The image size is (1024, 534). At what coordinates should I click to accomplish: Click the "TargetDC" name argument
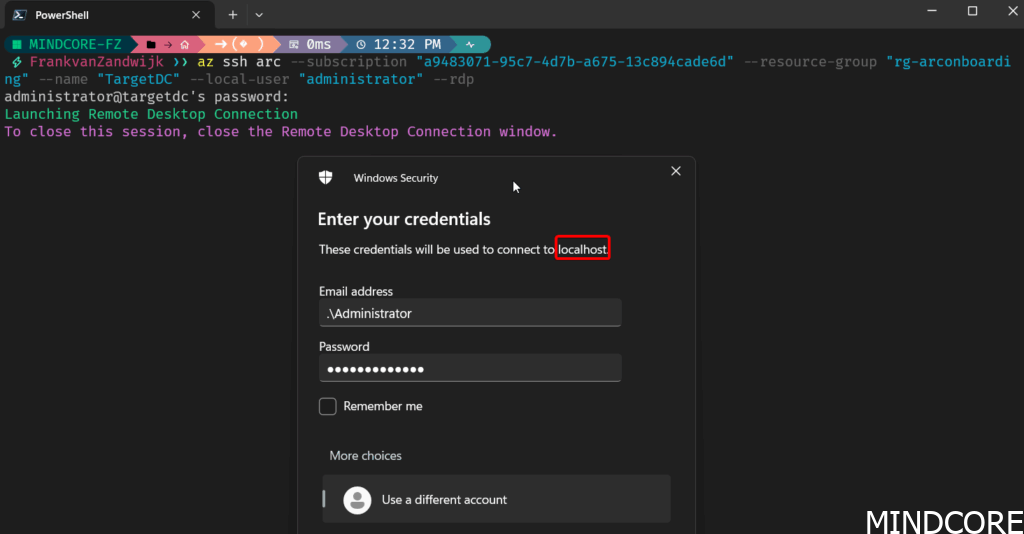pyautogui.click(x=138, y=80)
